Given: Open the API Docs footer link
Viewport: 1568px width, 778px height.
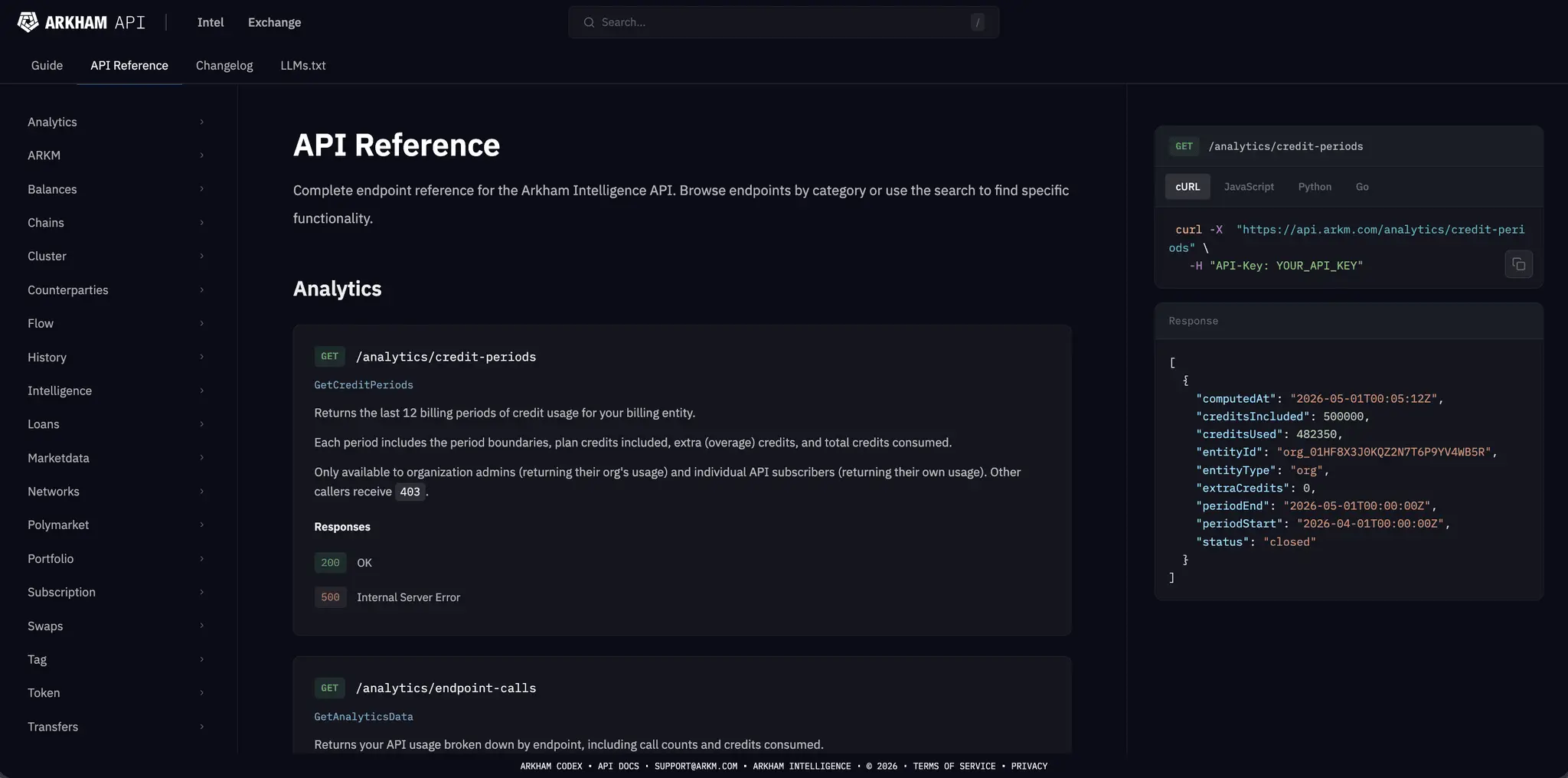Looking at the screenshot, I should [x=618, y=766].
